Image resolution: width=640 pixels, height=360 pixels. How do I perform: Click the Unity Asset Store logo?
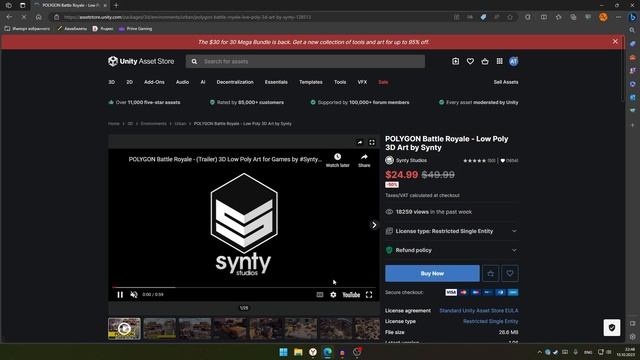141,61
